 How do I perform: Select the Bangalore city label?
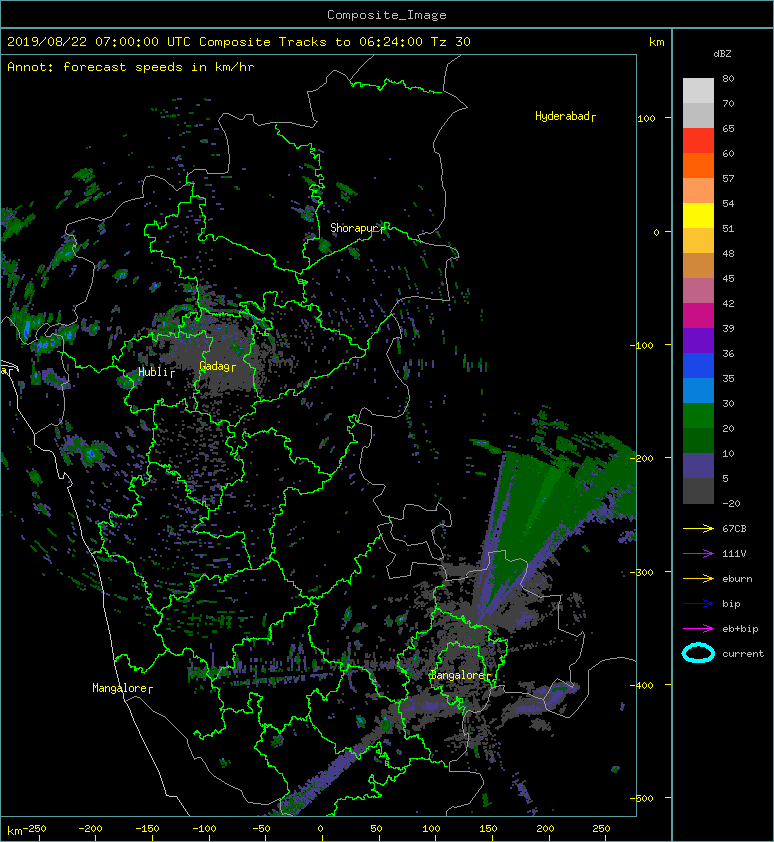pos(460,675)
